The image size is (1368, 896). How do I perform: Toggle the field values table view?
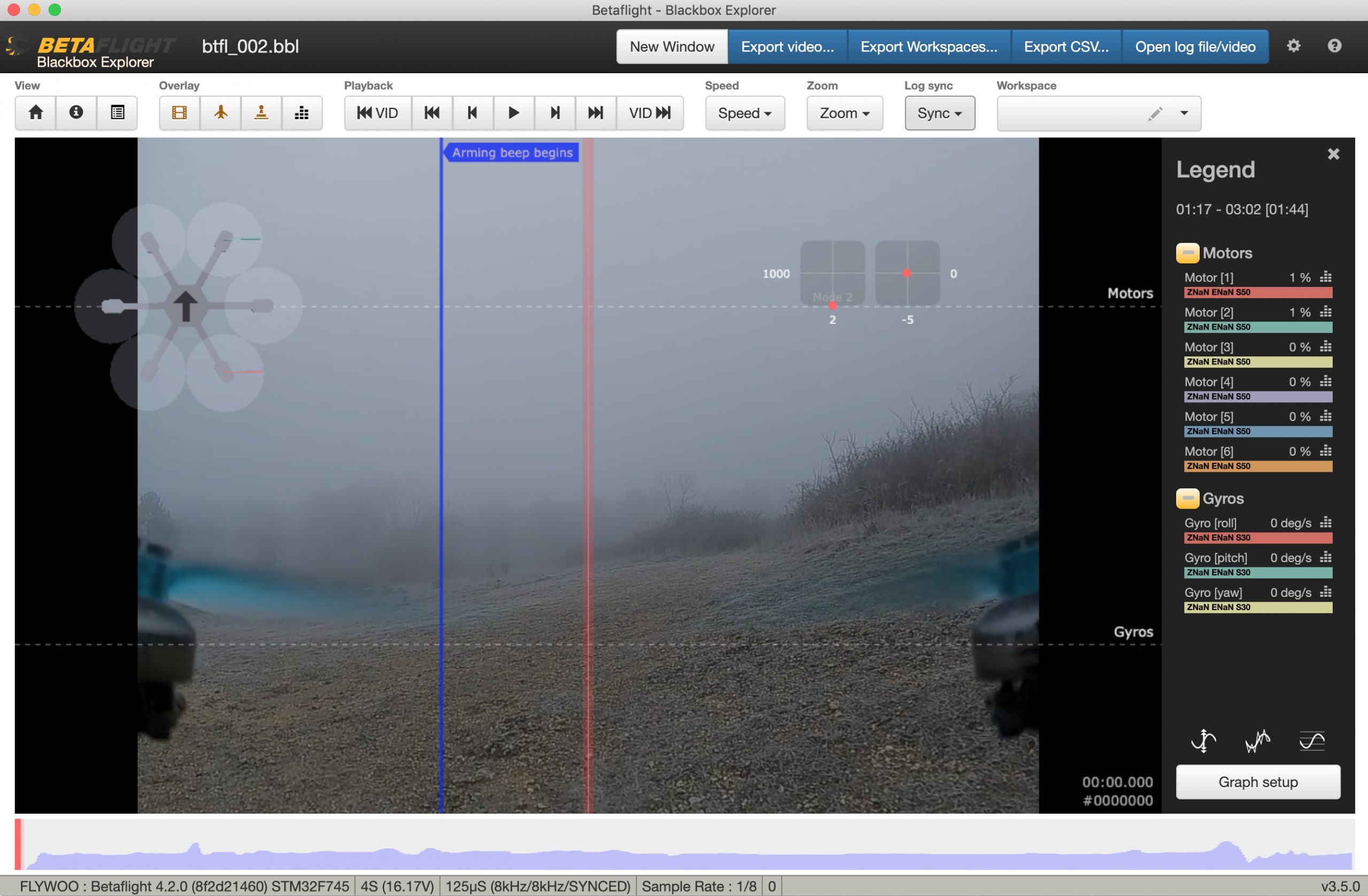[x=117, y=113]
